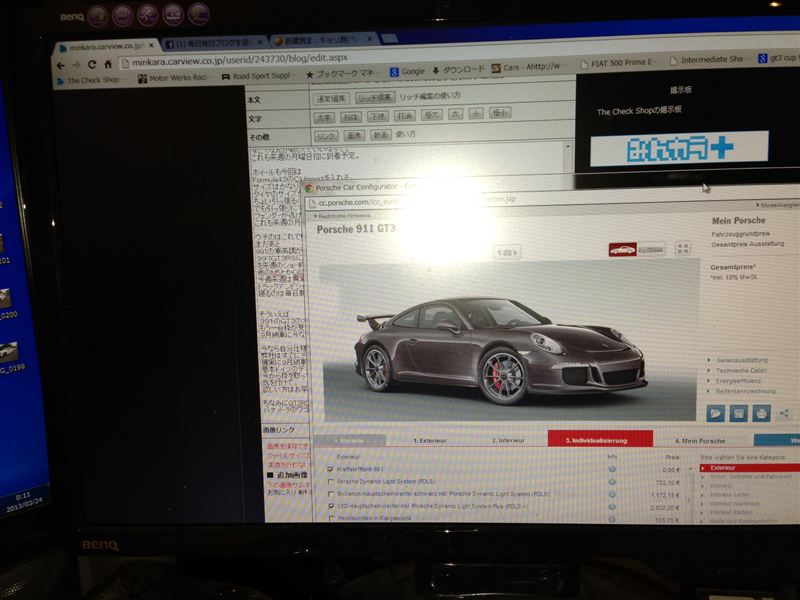Click the fullscreen view icon above the car

683,248
